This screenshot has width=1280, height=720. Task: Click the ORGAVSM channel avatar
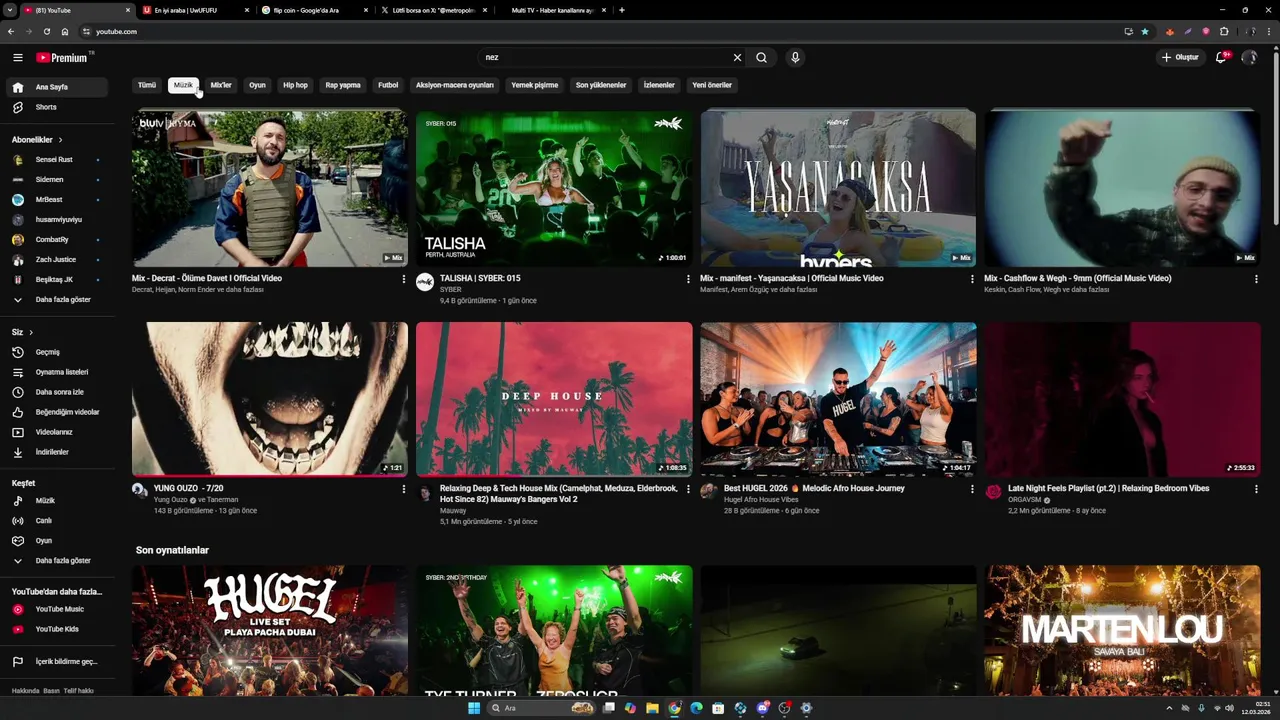pos(993,492)
